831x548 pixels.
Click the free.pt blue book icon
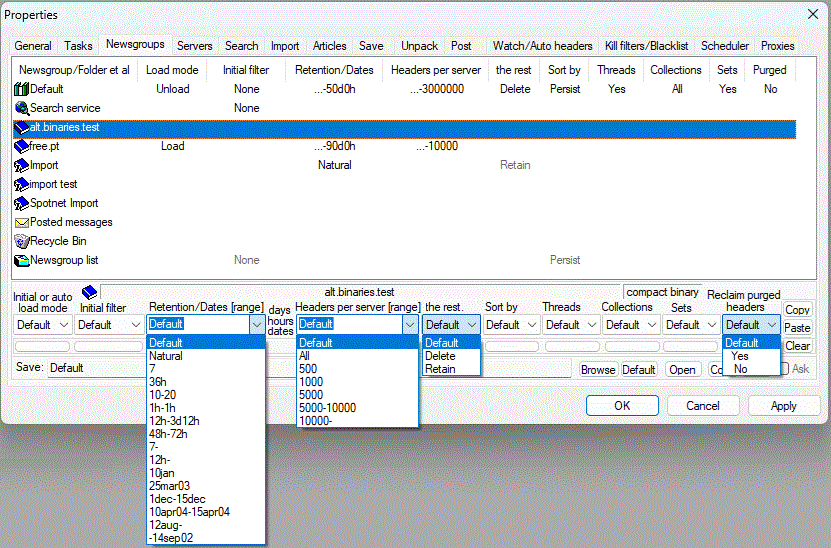click(x=21, y=146)
